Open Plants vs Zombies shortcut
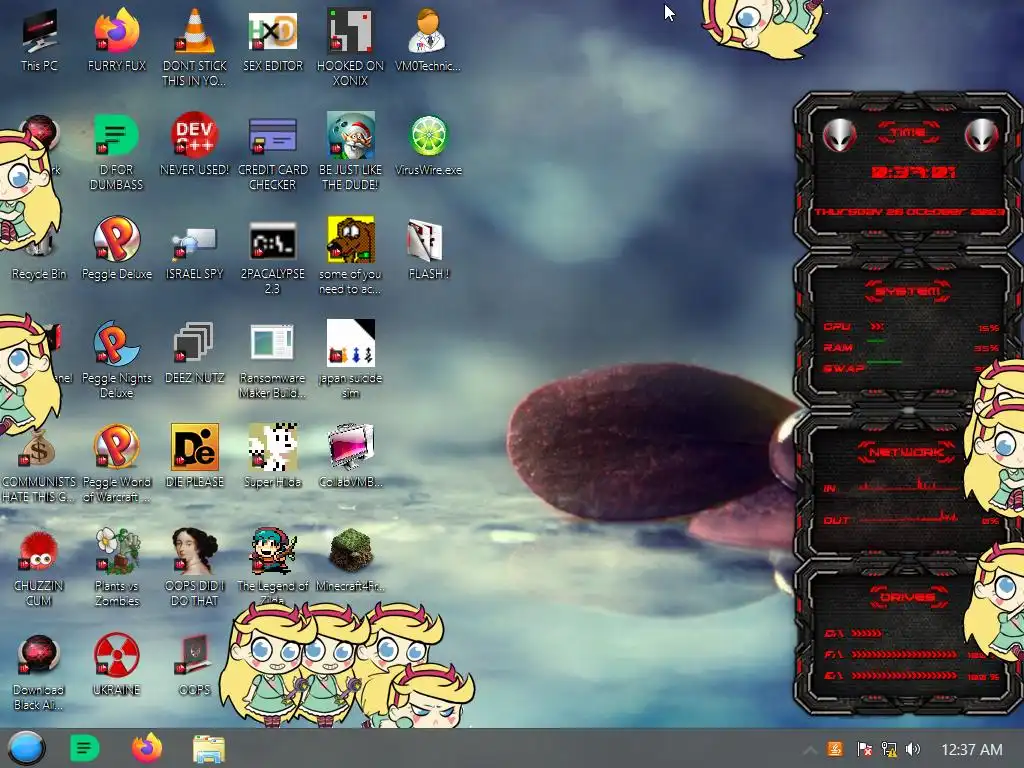 tap(116, 567)
